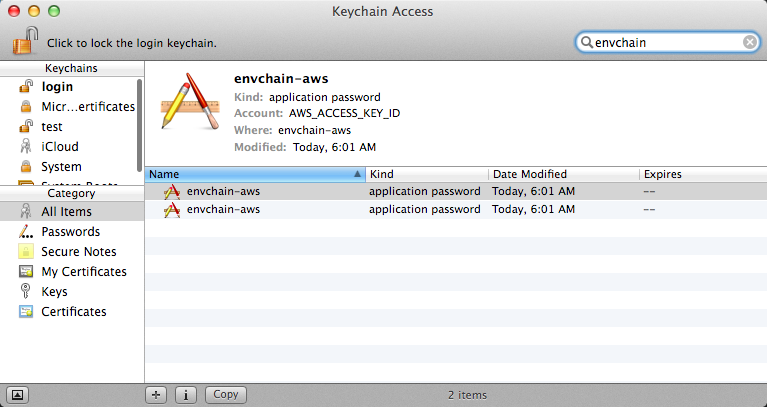
Task: Select the System keychain
Action: (61, 167)
